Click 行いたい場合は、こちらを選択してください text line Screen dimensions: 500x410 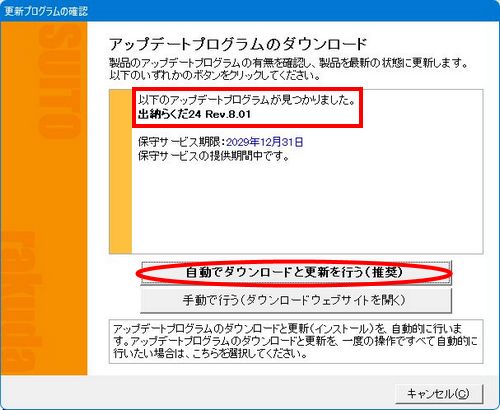pos(210,354)
